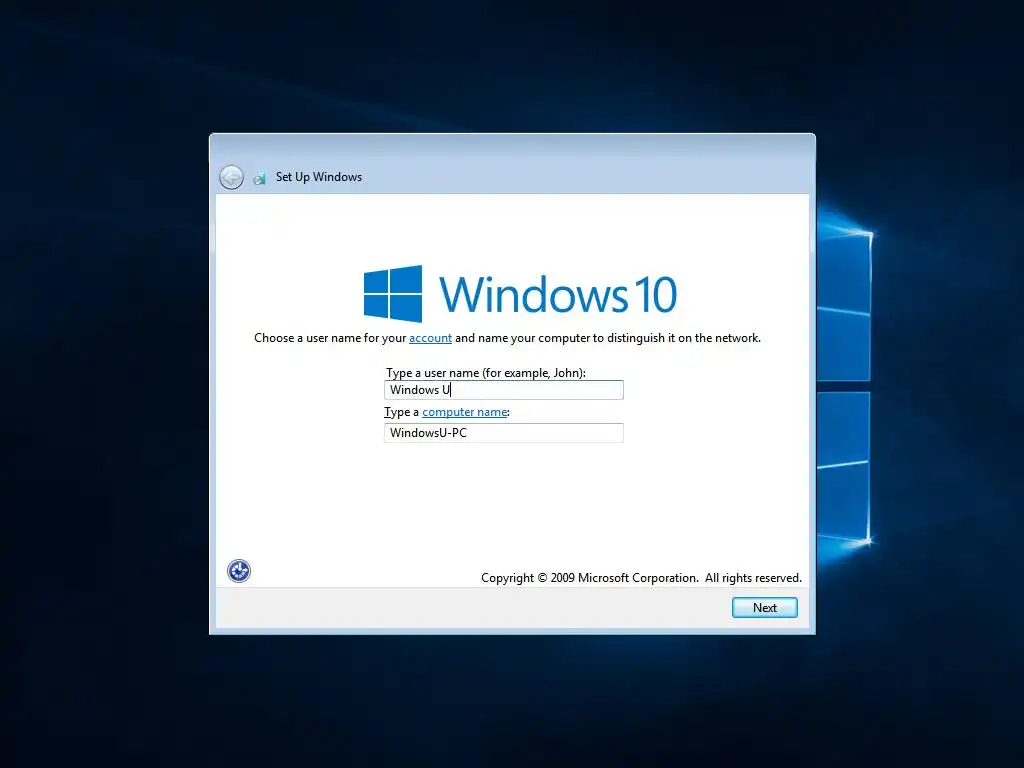Focus the computer name input field
Image resolution: width=1024 pixels, height=768 pixels.
[504, 433]
